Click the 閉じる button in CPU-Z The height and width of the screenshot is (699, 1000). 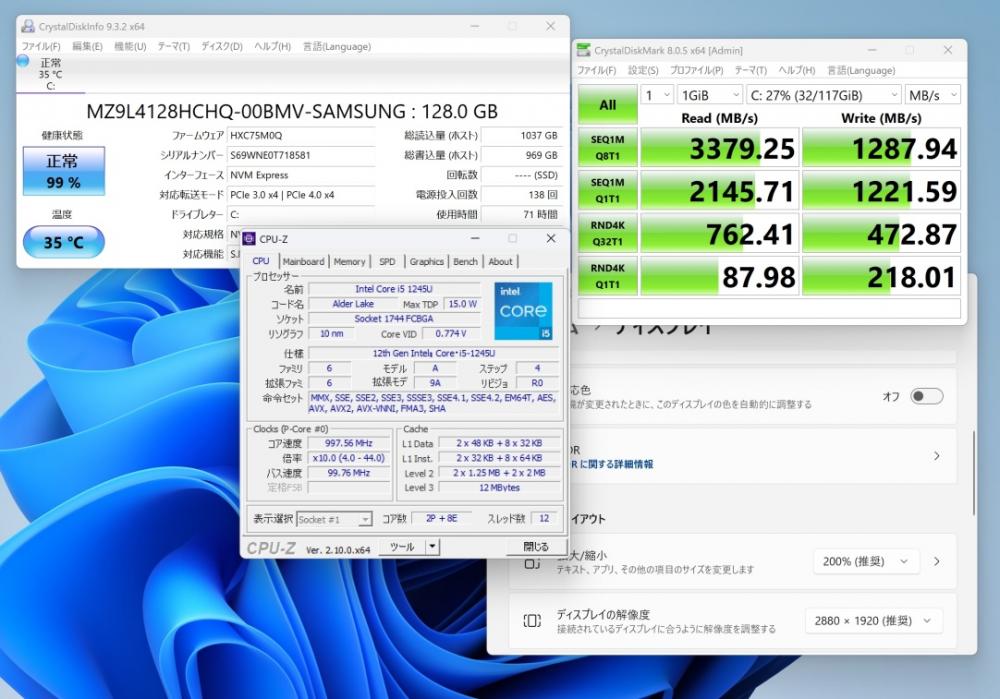(x=536, y=547)
